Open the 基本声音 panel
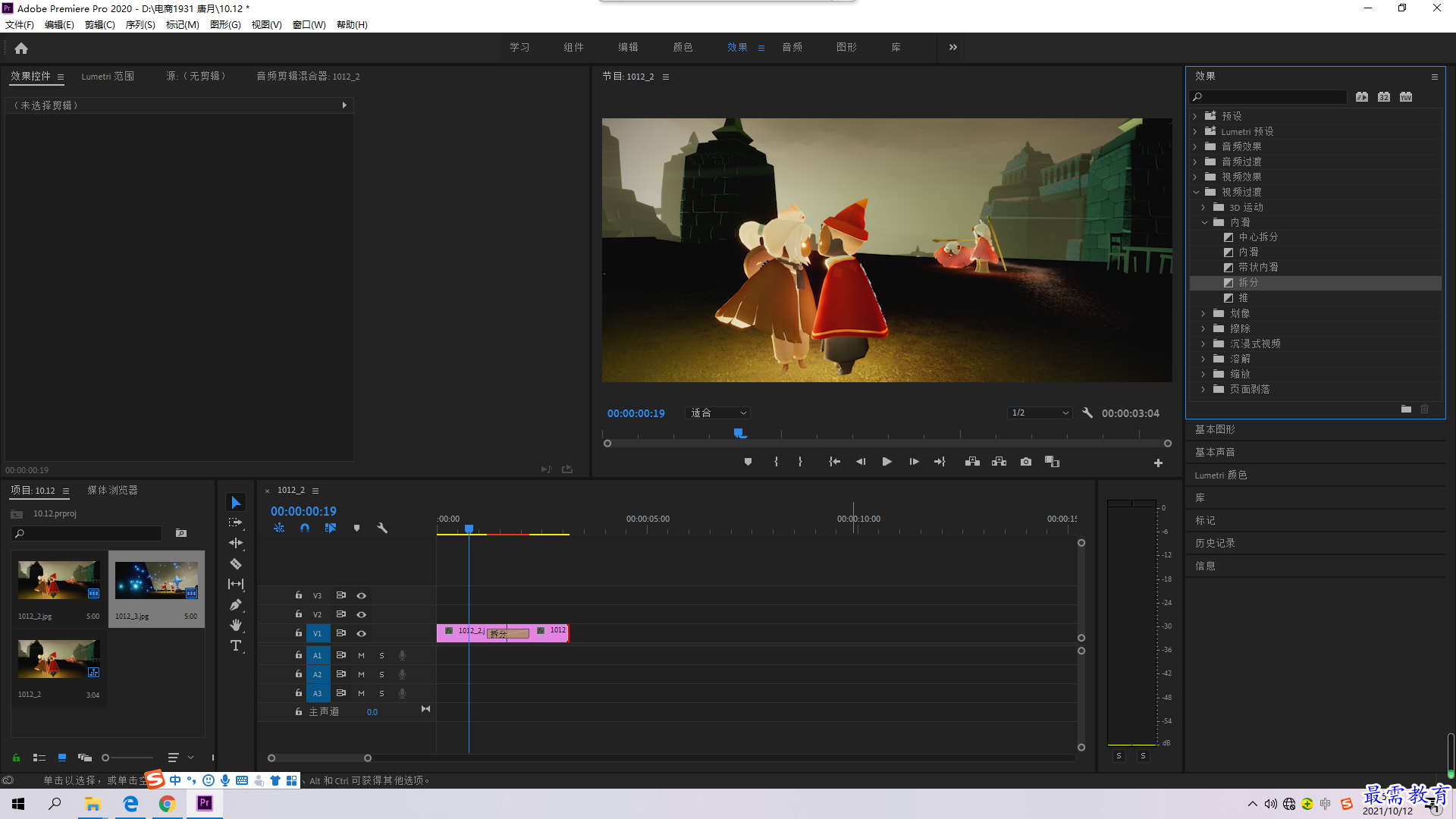The height and width of the screenshot is (819, 1456). pos(1215,453)
